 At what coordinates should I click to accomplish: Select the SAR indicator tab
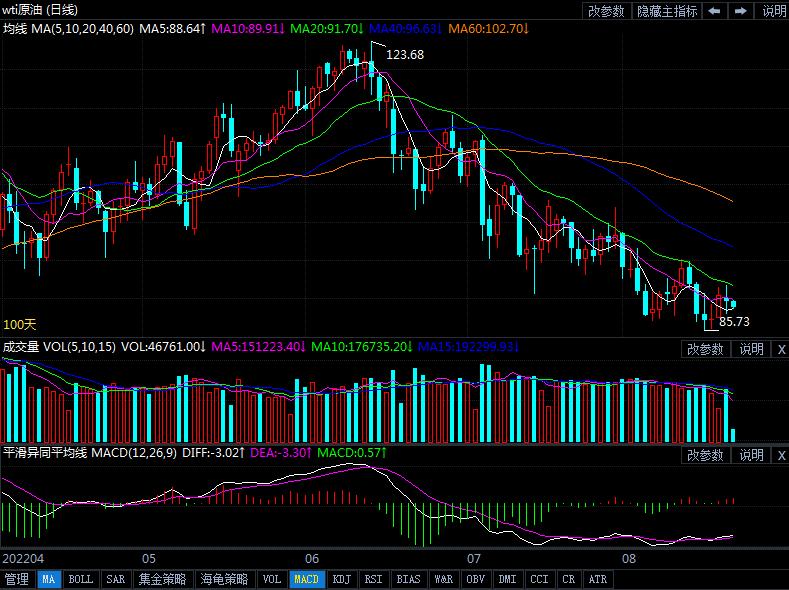coord(115,579)
